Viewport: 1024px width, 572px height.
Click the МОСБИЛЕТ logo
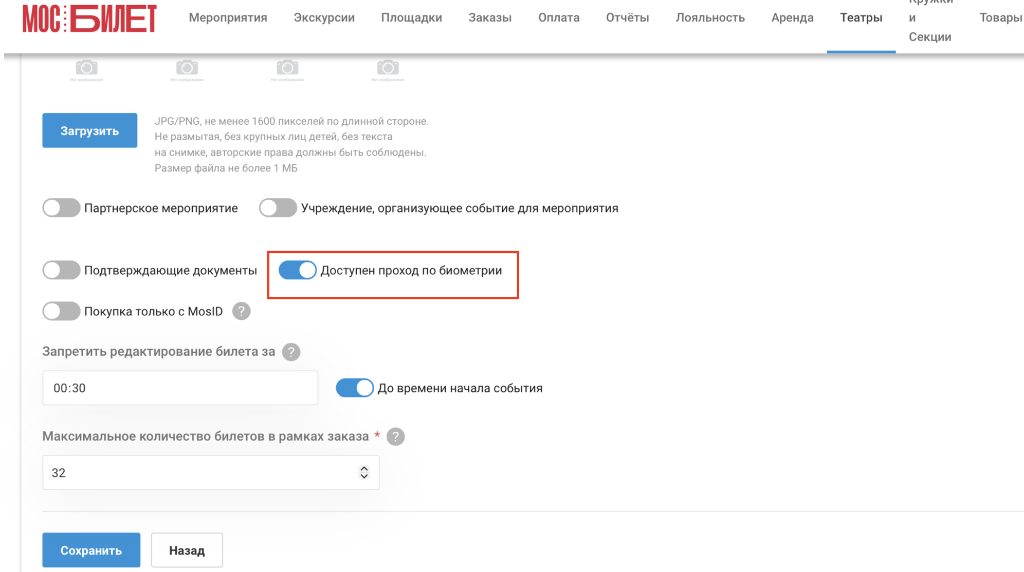[x=89, y=18]
